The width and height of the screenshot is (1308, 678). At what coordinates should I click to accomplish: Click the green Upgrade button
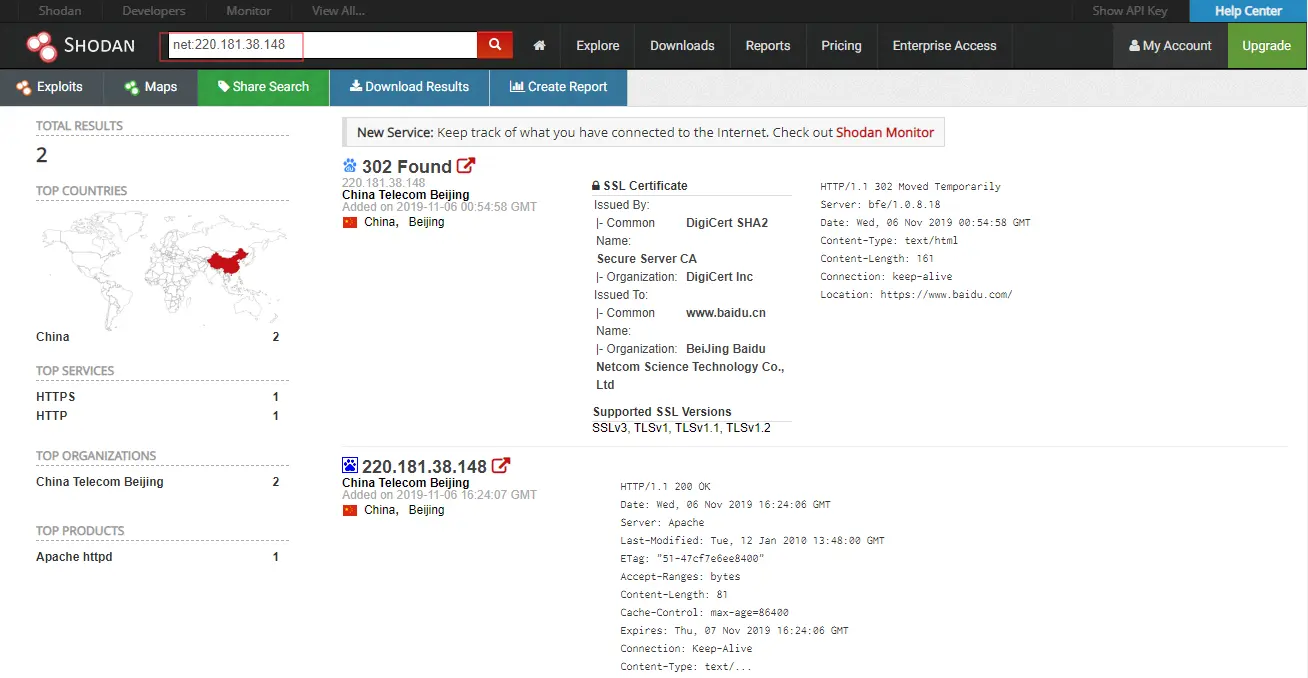point(1267,46)
